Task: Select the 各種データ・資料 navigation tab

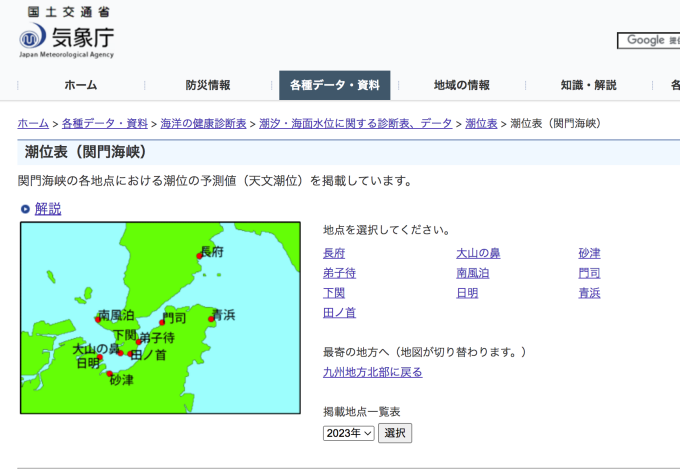Action: (x=335, y=85)
